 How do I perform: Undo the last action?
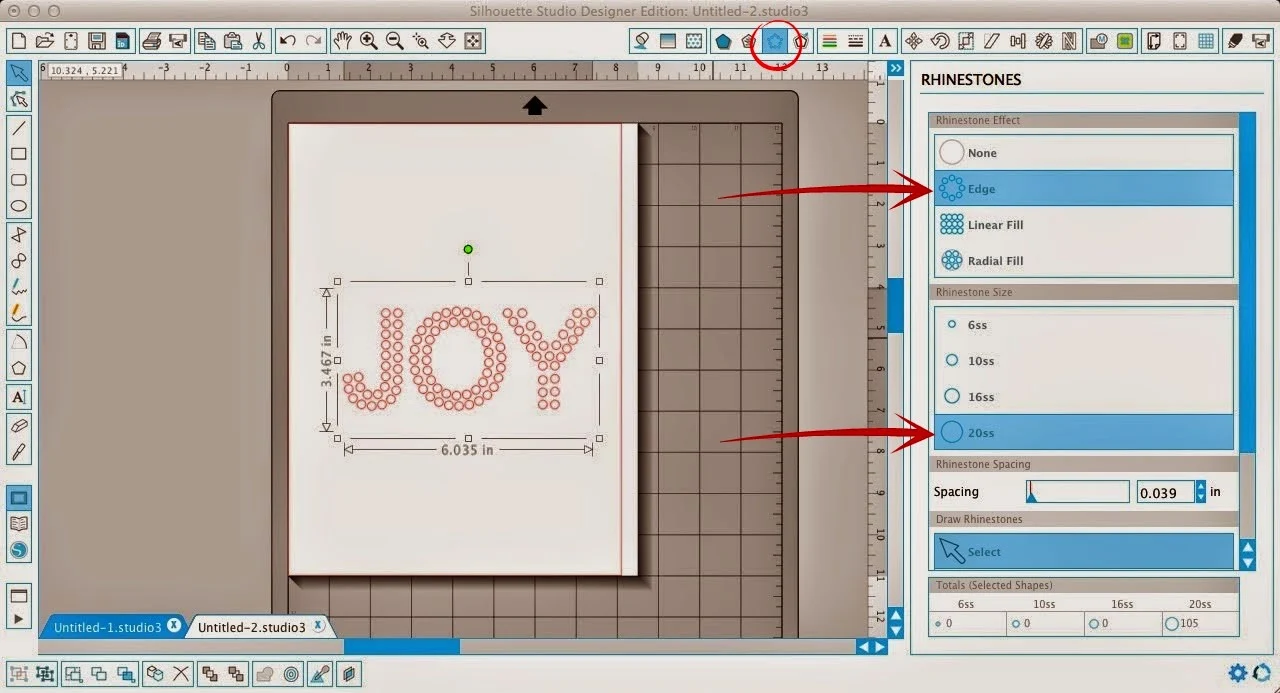pyautogui.click(x=288, y=41)
